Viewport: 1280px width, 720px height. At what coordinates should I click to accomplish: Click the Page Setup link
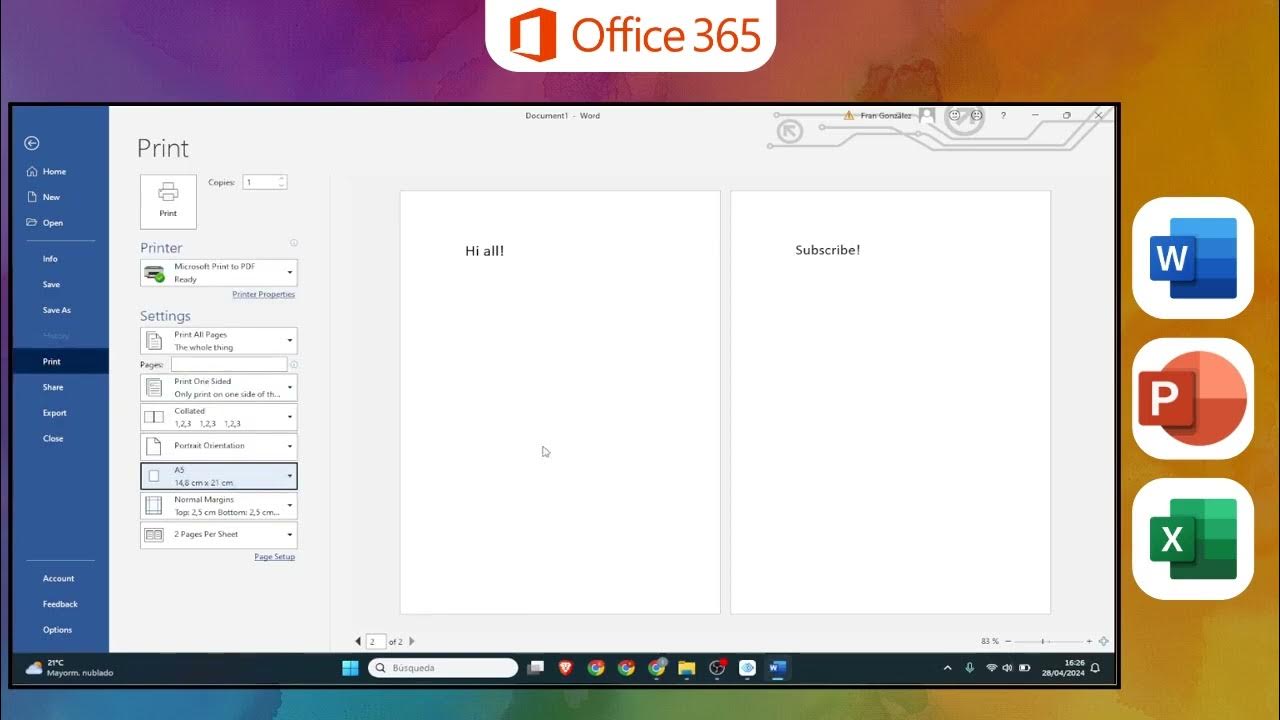275,557
